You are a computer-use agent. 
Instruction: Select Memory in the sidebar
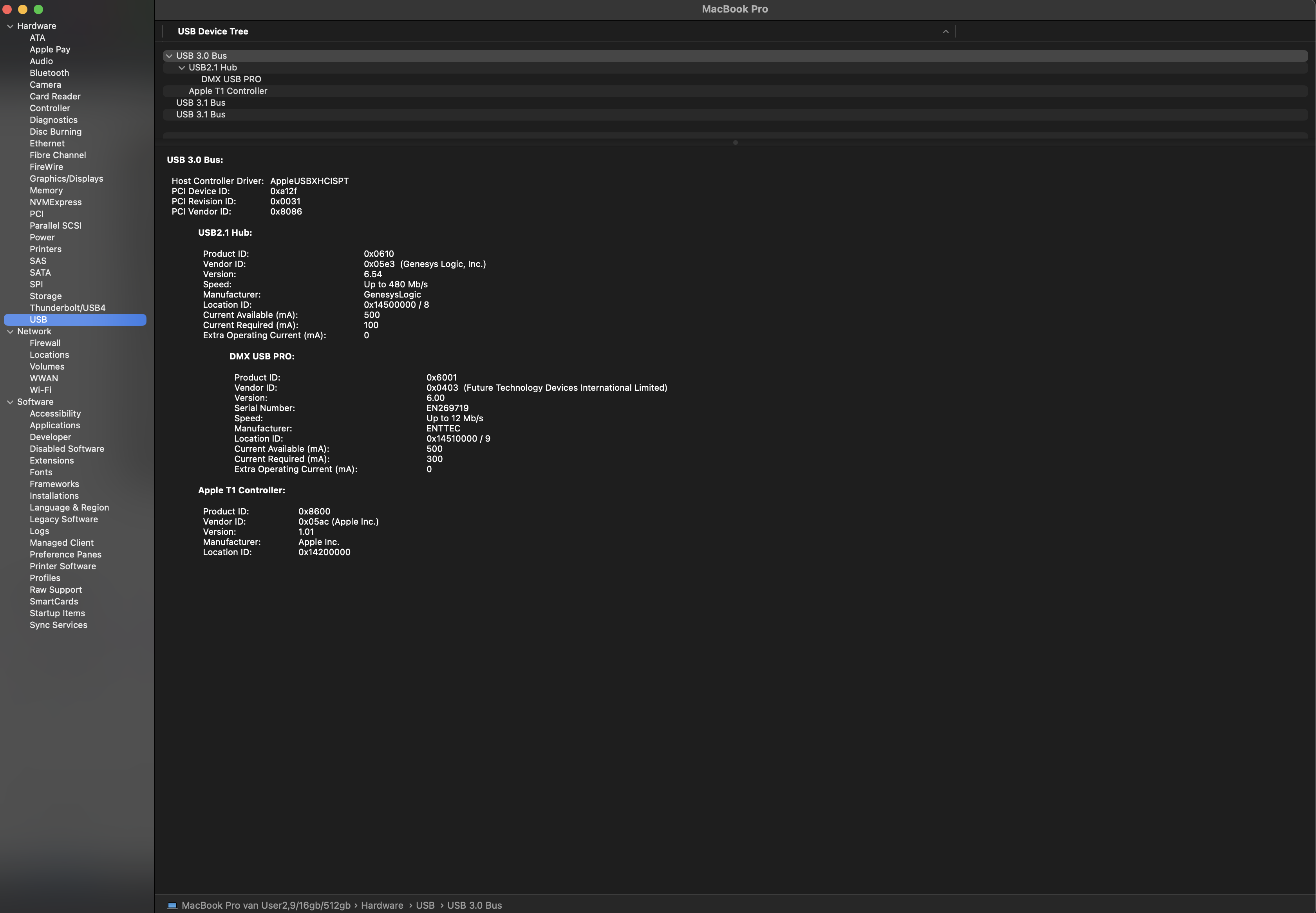click(x=46, y=191)
